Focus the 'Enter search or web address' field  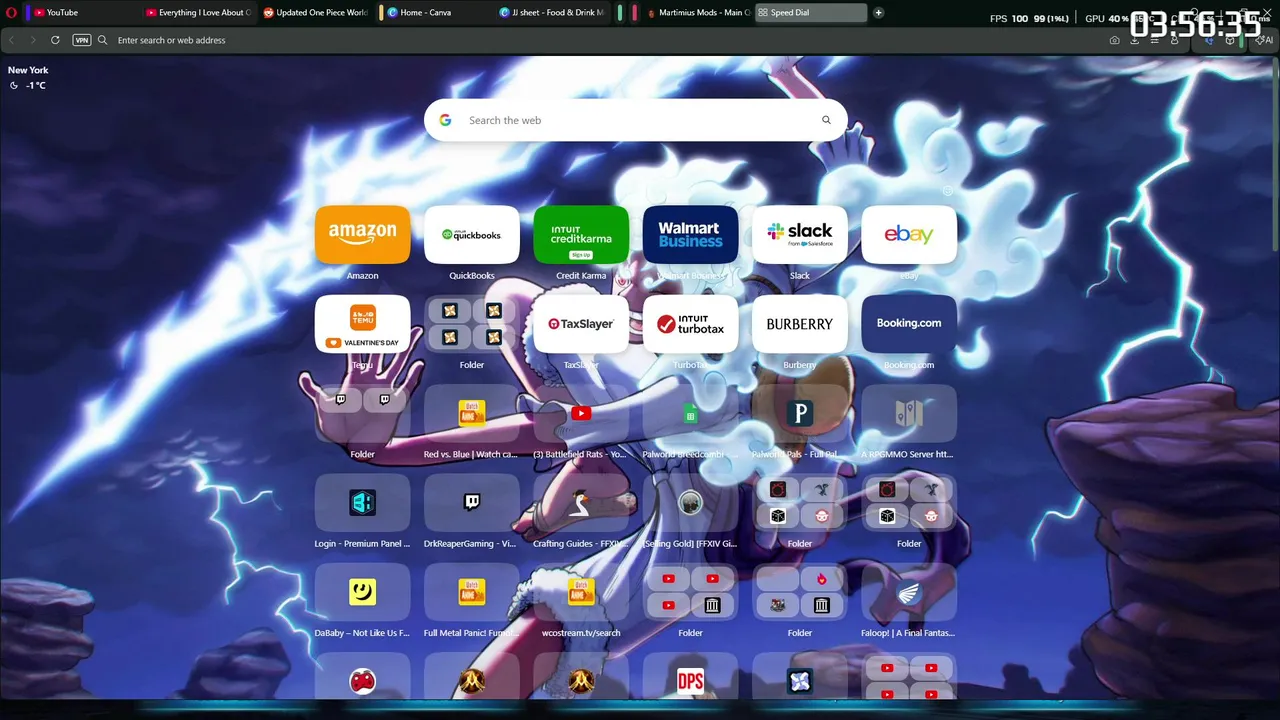click(600, 40)
